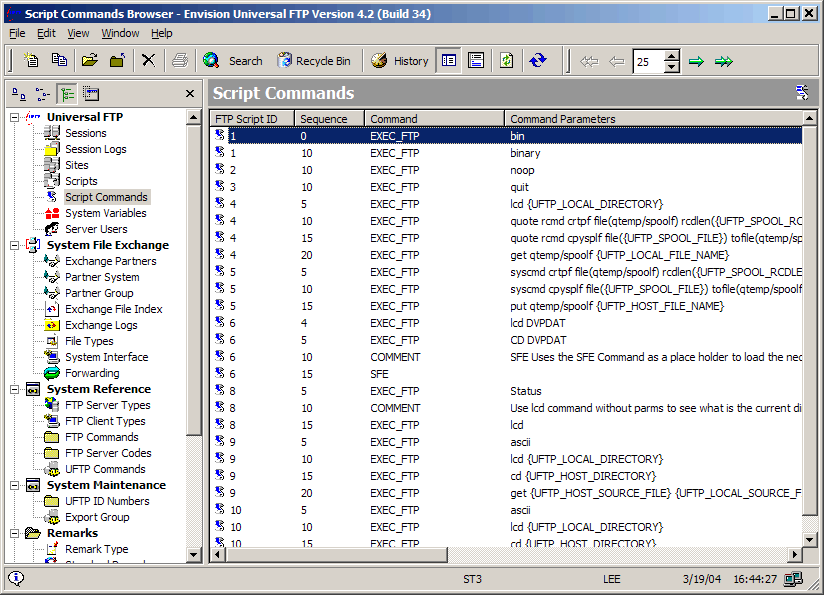Toggle large icons view in navigation panel
824x595 pixels.
pyautogui.click(x=19, y=94)
